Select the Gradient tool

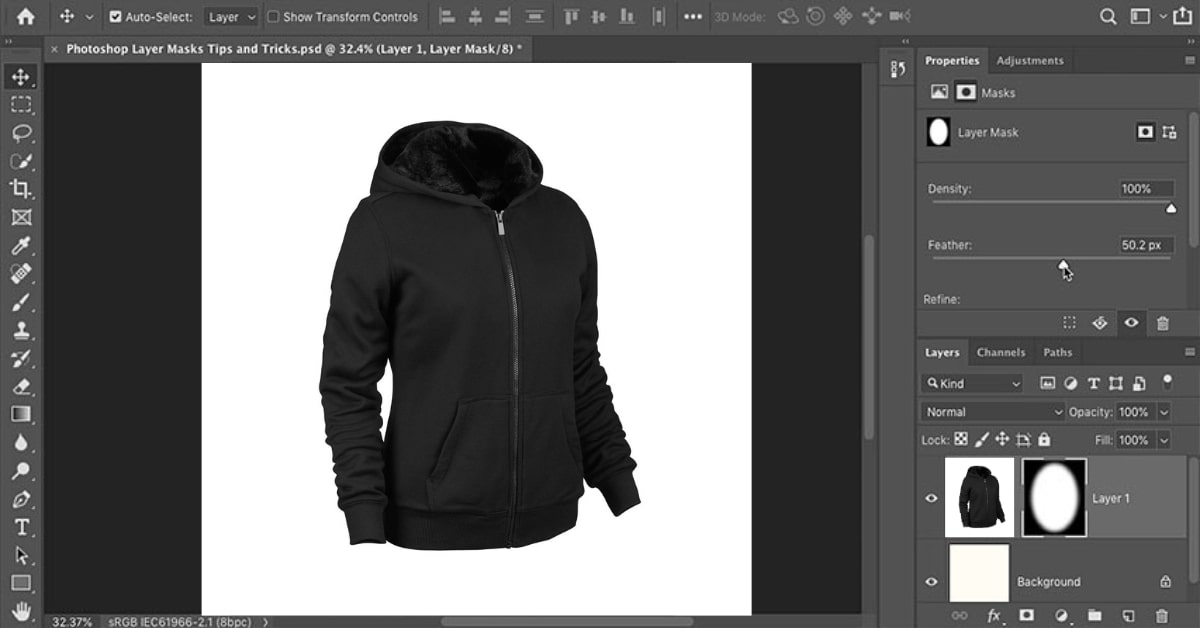click(x=21, y=414)
